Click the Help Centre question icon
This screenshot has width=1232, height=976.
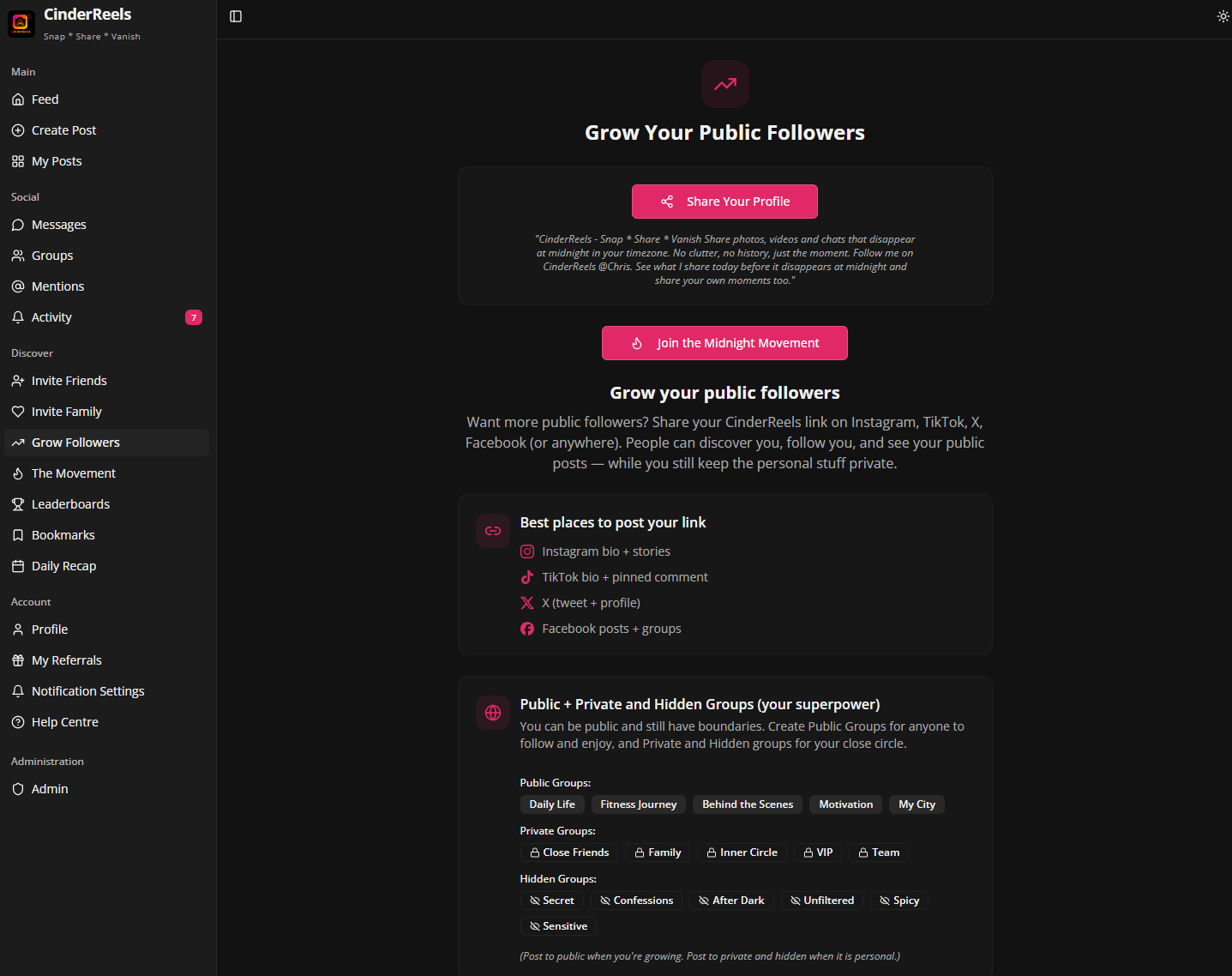point(18,722)
